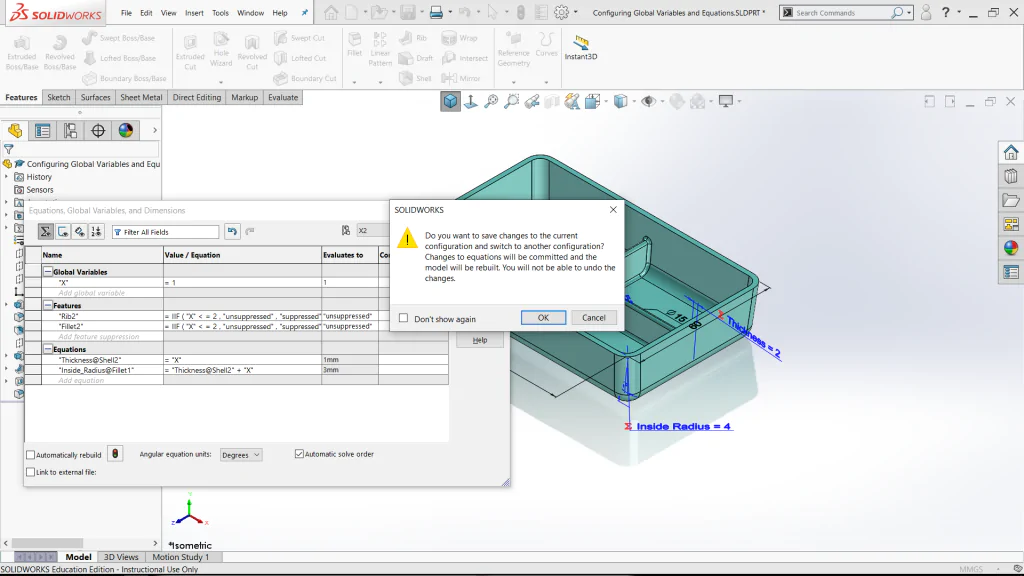Image resolution: width=1024 pixels, height=576 pixels.
Task: Open the File Explorer task pane icon
Action: (x=1011, y=200)
